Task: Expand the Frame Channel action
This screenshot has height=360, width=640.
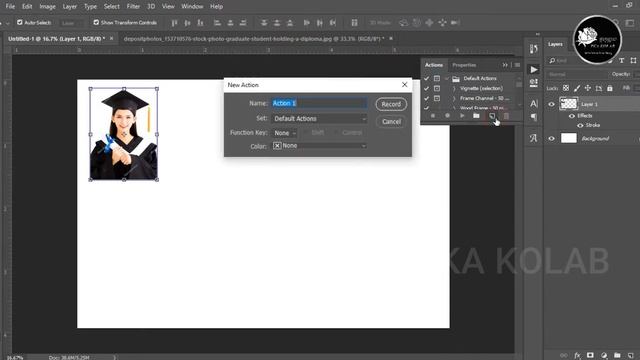Action: [x=454, y=98]
